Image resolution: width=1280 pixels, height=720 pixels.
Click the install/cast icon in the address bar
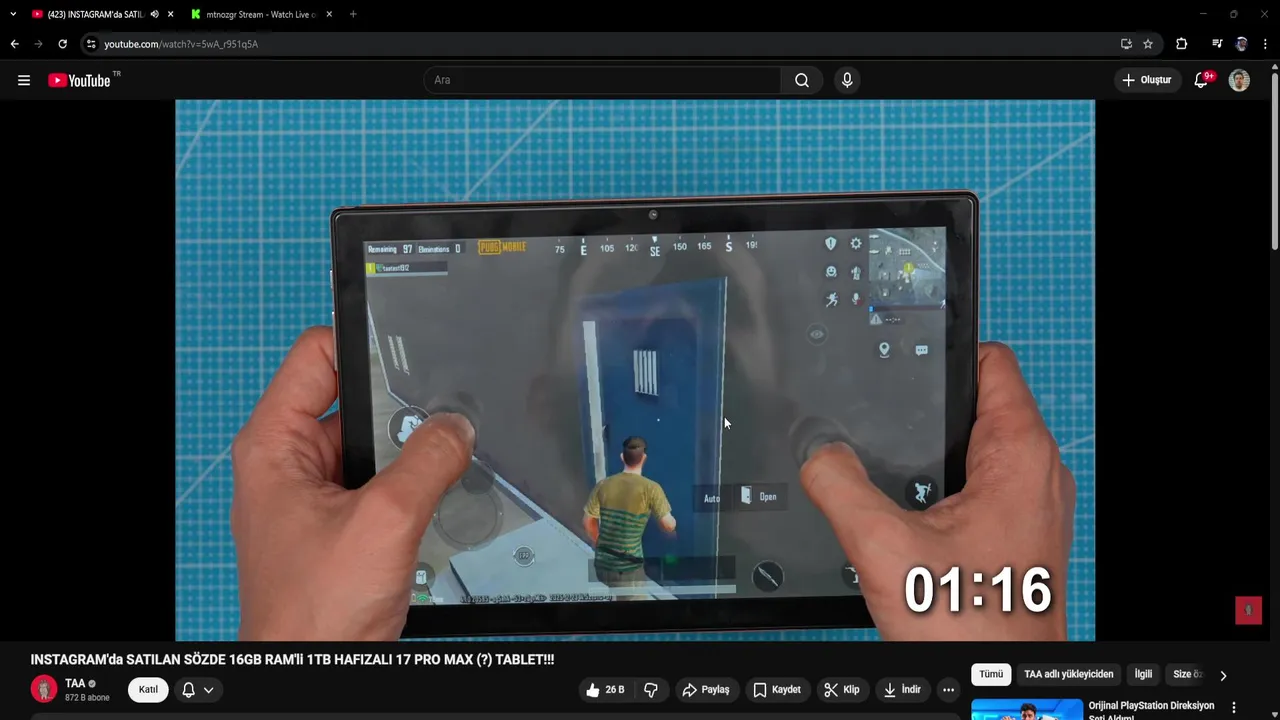(1126, 44)
